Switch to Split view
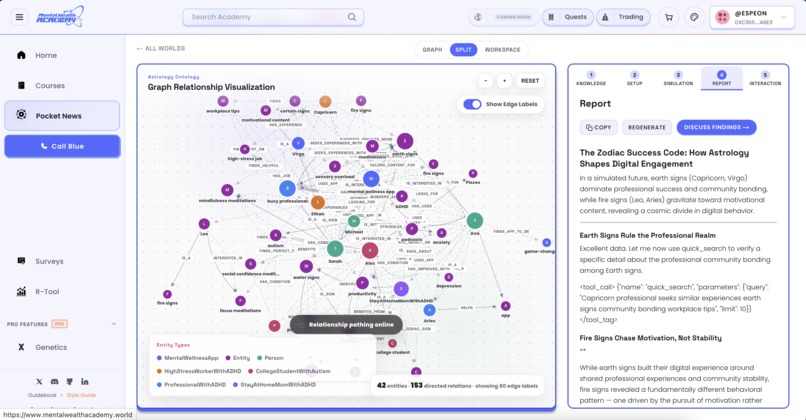806x420 pixels. 463,49
